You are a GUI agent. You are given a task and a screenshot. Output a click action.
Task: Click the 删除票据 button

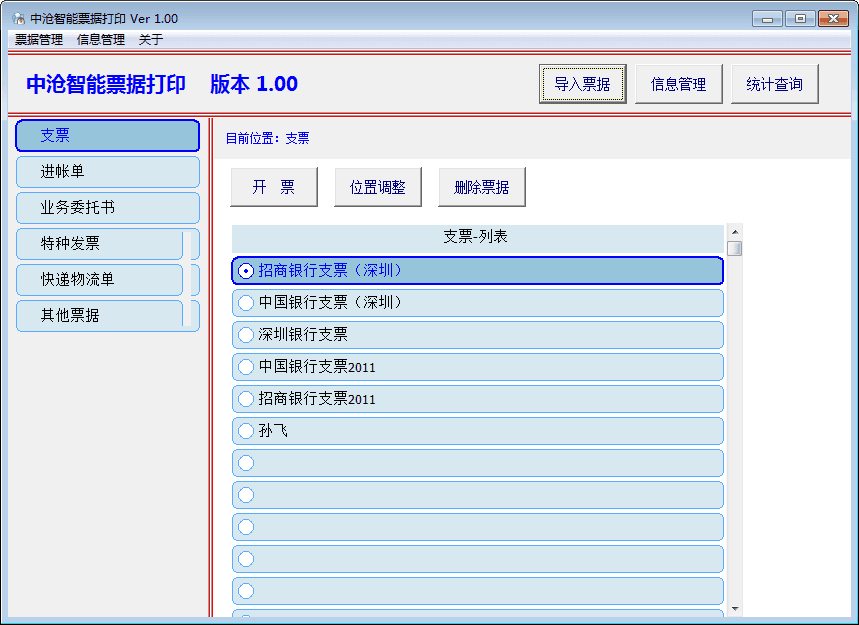[x=481, y=187]
